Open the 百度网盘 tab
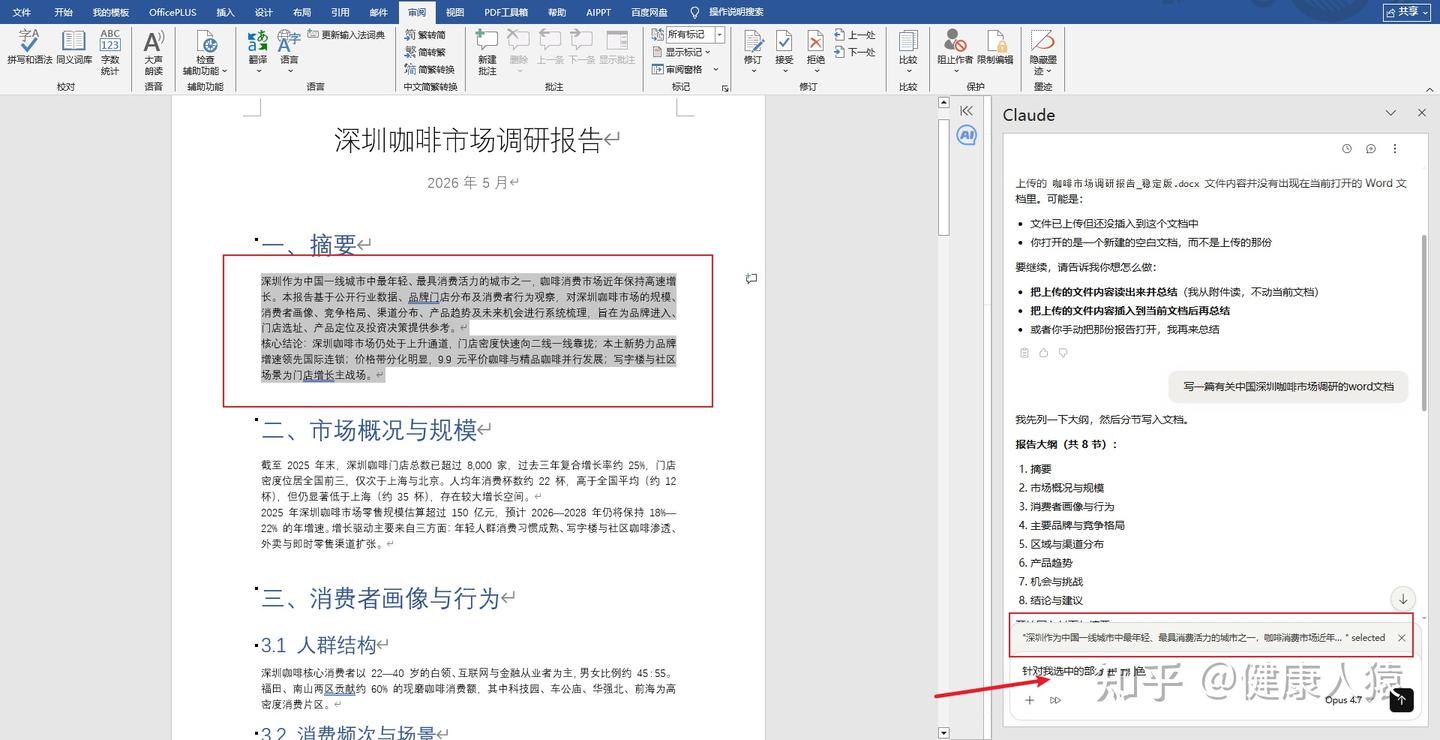Image resolution: width=1440 pixels, height=740 pixels. click(649, 12)
